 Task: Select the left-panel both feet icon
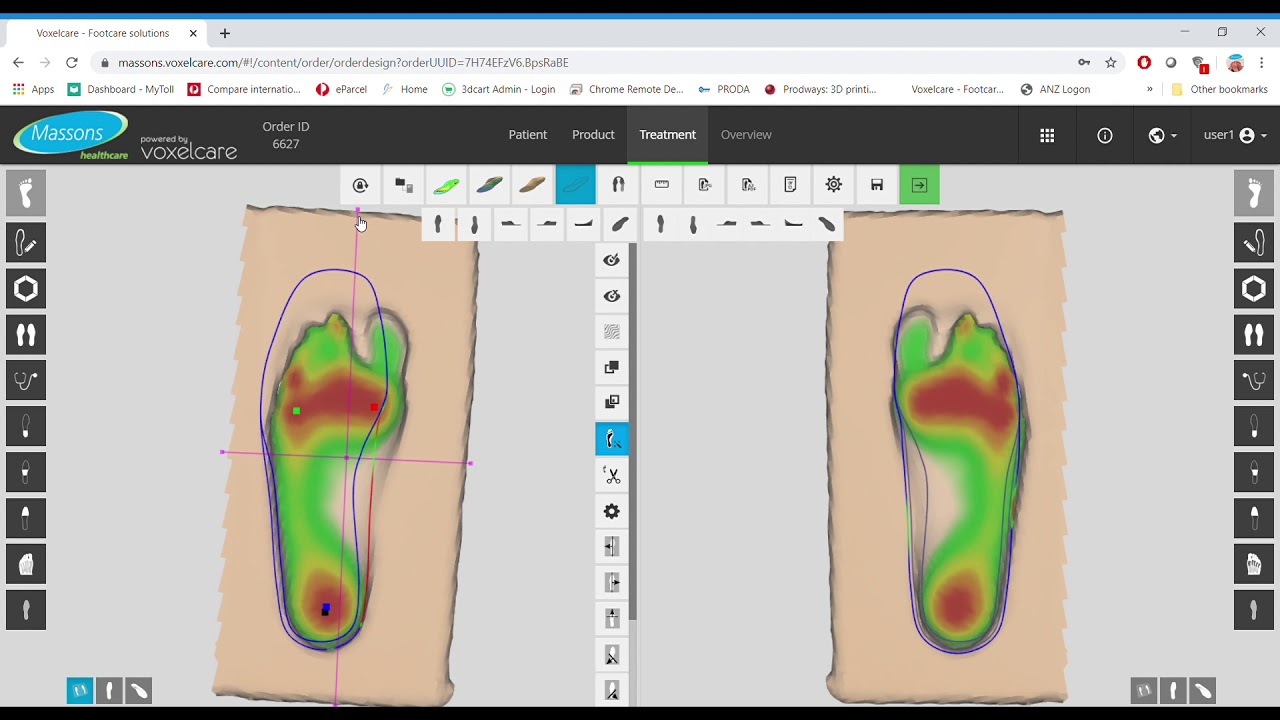click(26, 335)
